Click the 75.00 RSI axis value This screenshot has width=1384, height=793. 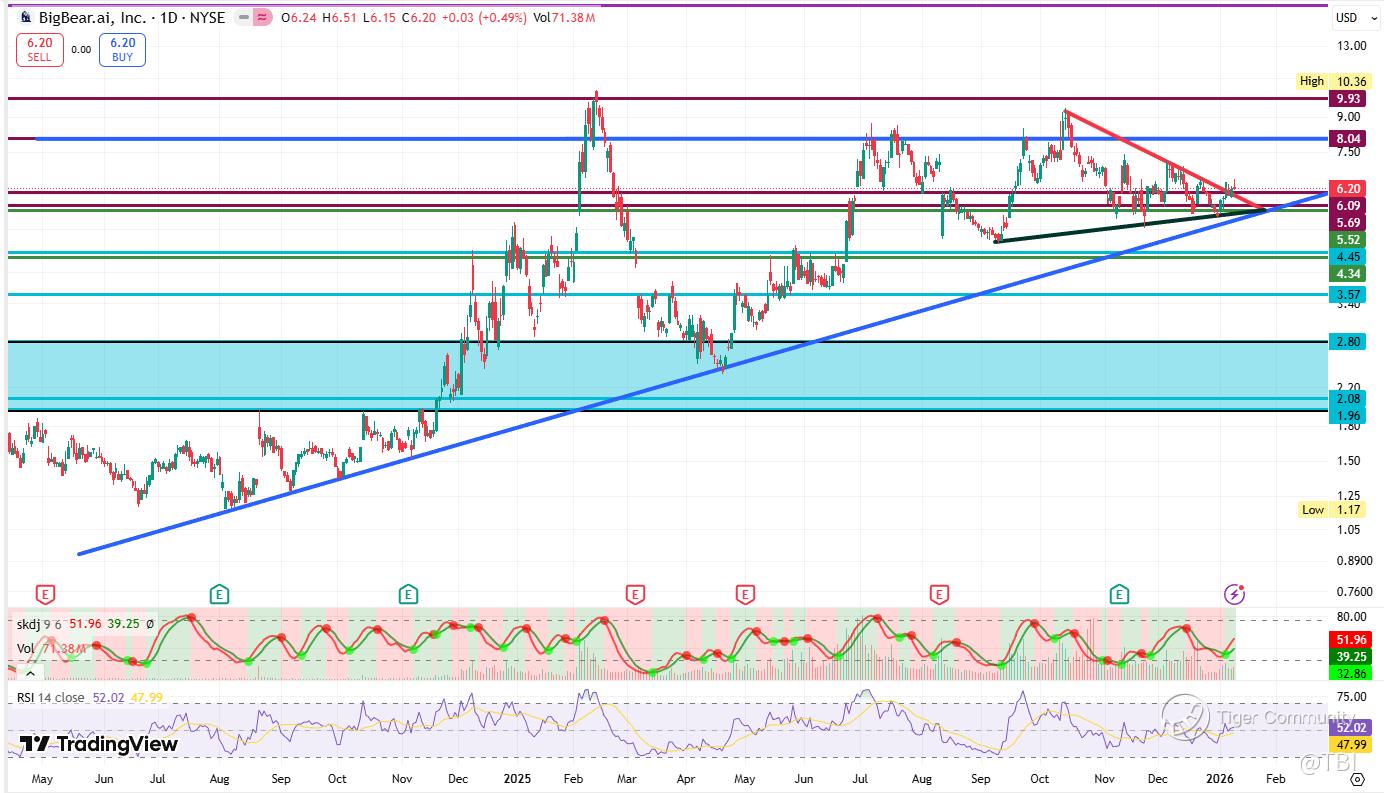coord(1351,697)
